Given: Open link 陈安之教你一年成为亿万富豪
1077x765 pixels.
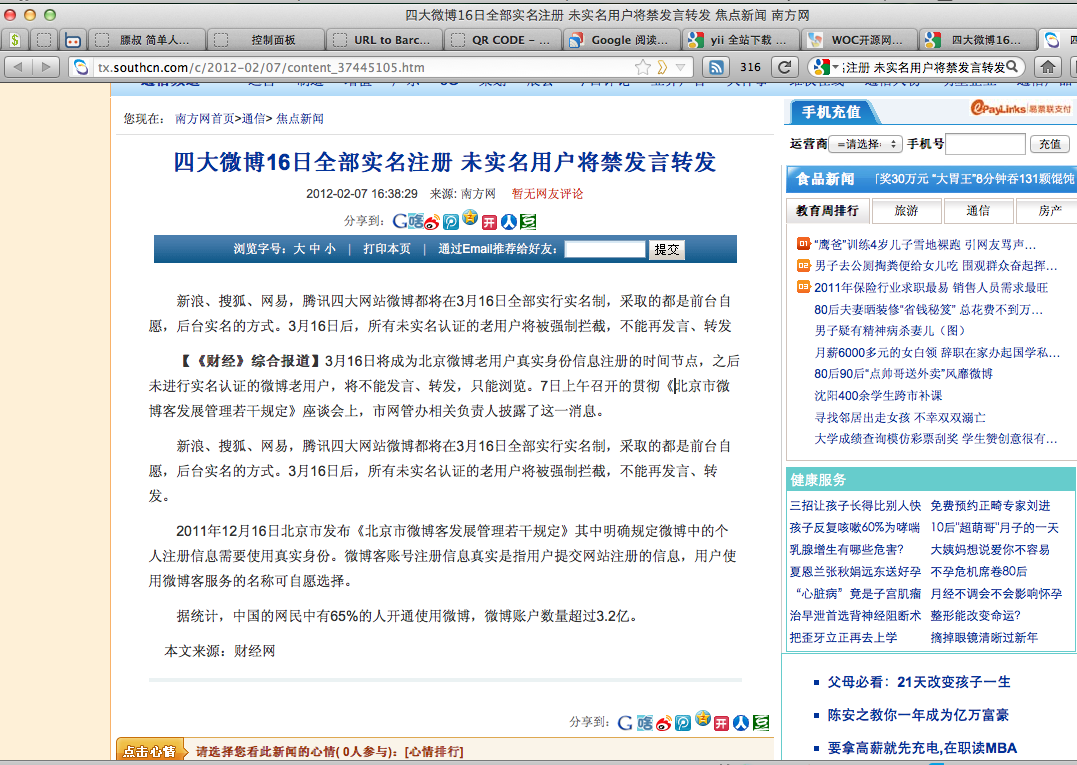Looking at the screenshot, I should (x=918, y=715).
